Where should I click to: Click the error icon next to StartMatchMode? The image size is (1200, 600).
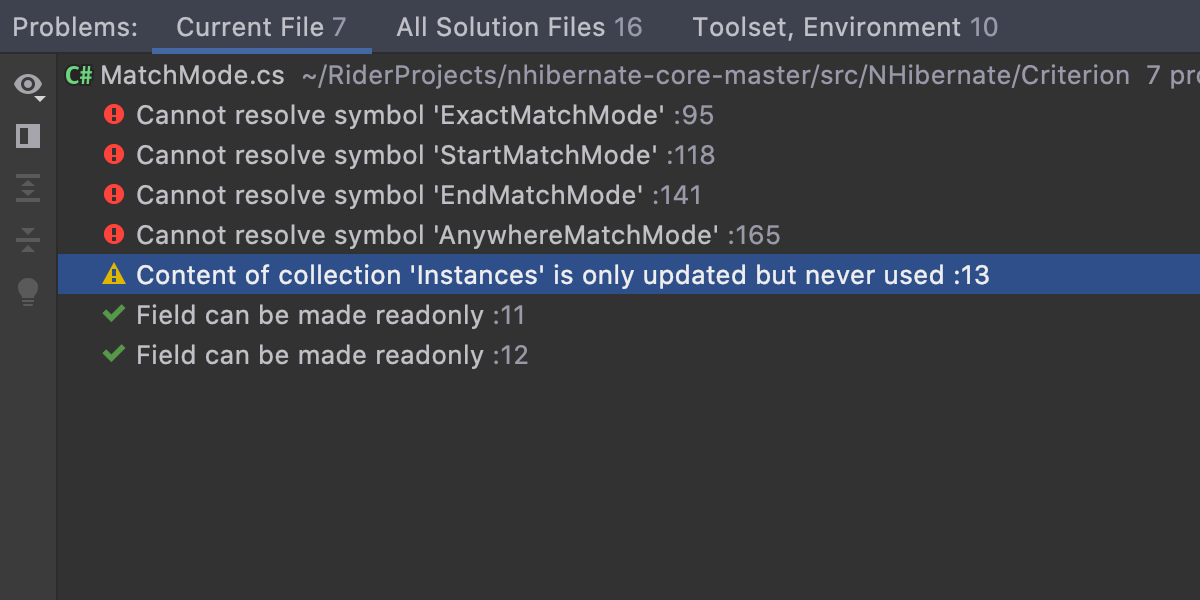pos(114,156)
